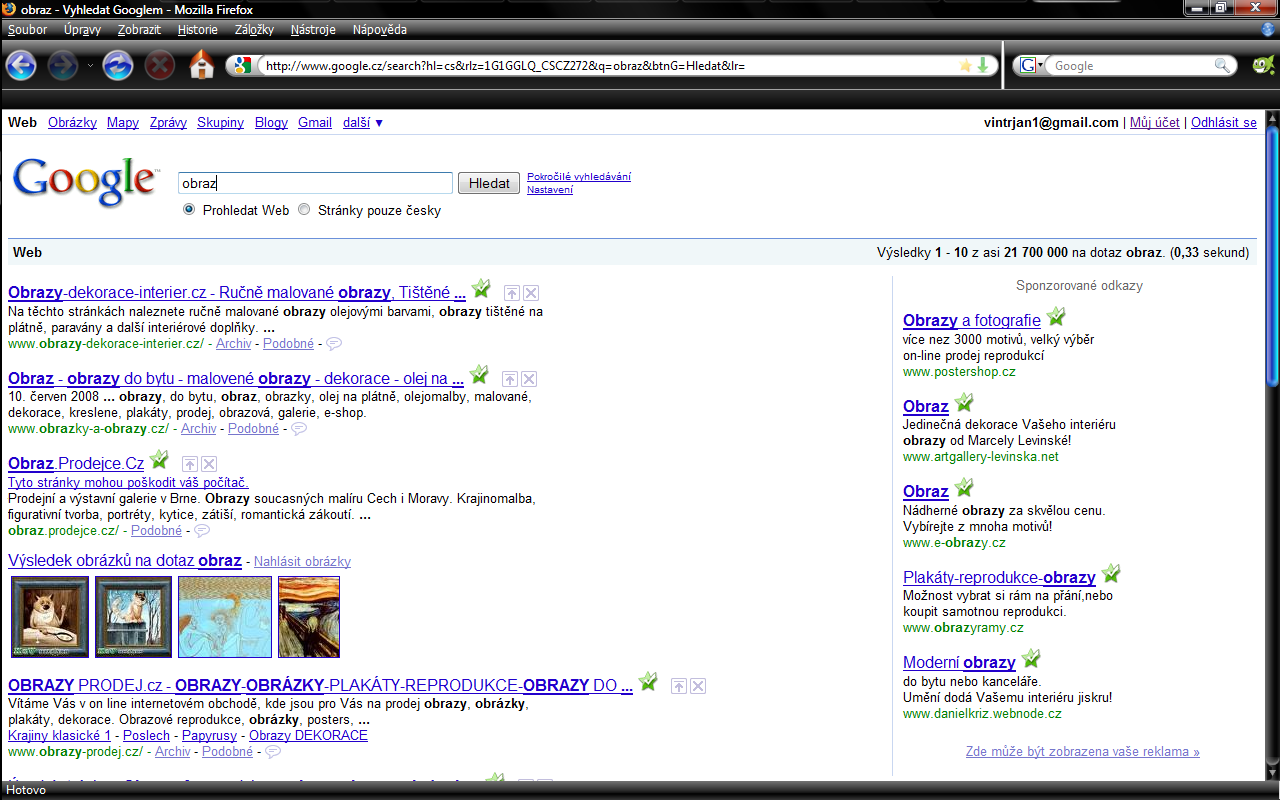Open the Obrázky link in Google navigation

click(72, 123)
